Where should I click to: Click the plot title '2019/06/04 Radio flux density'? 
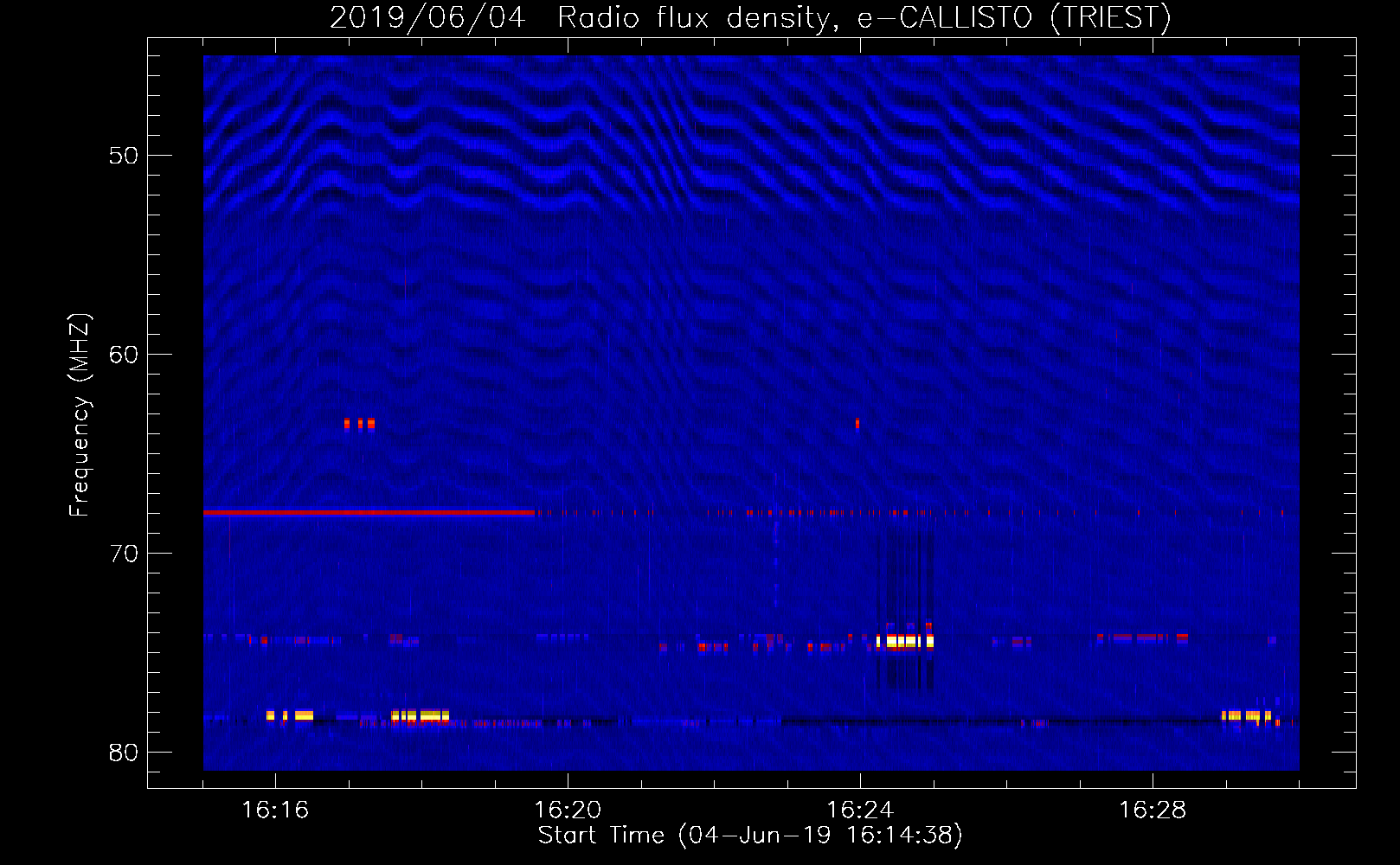tap(750, 17)
